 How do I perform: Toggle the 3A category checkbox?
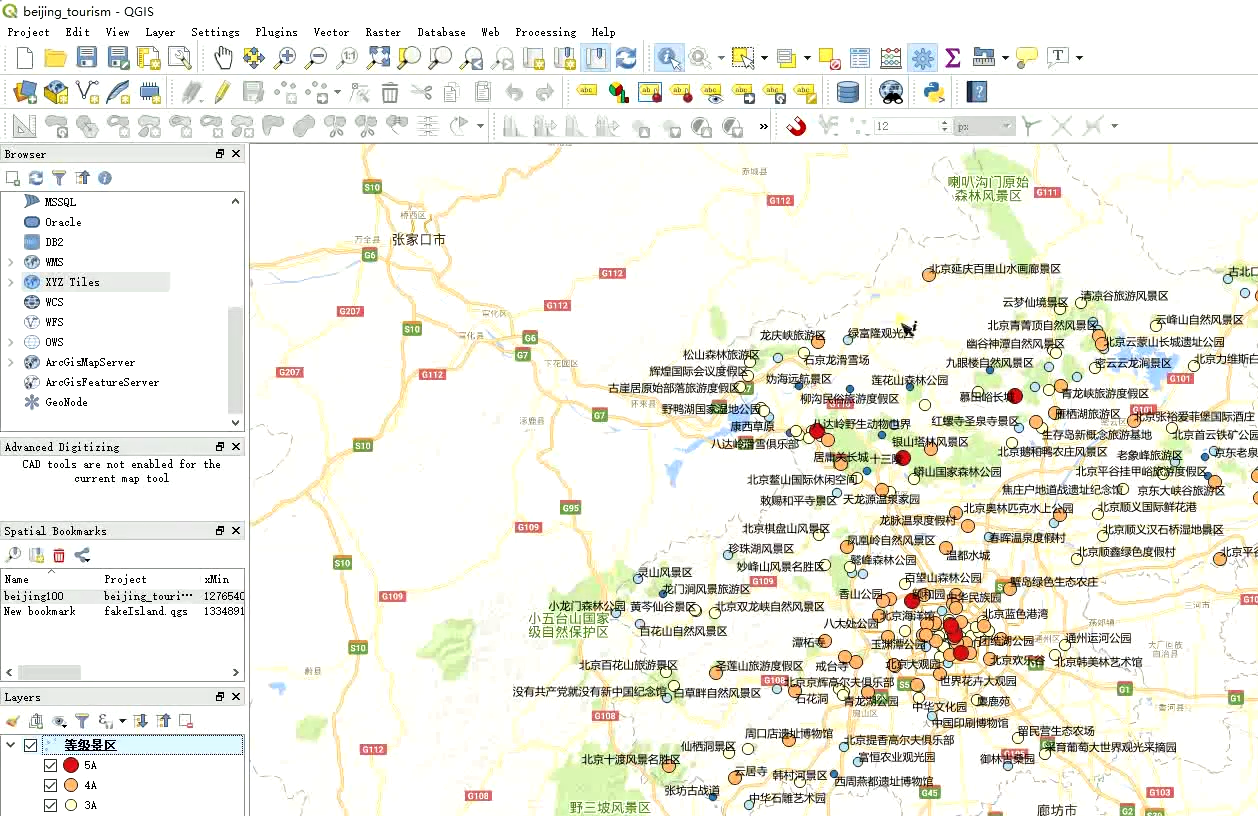51,805
